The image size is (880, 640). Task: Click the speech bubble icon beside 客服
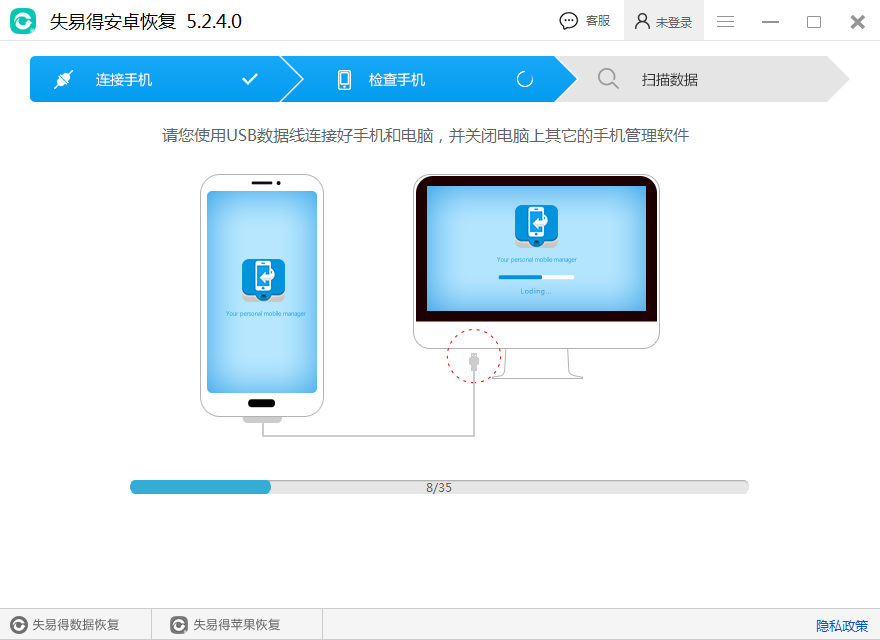click(569, 21)
